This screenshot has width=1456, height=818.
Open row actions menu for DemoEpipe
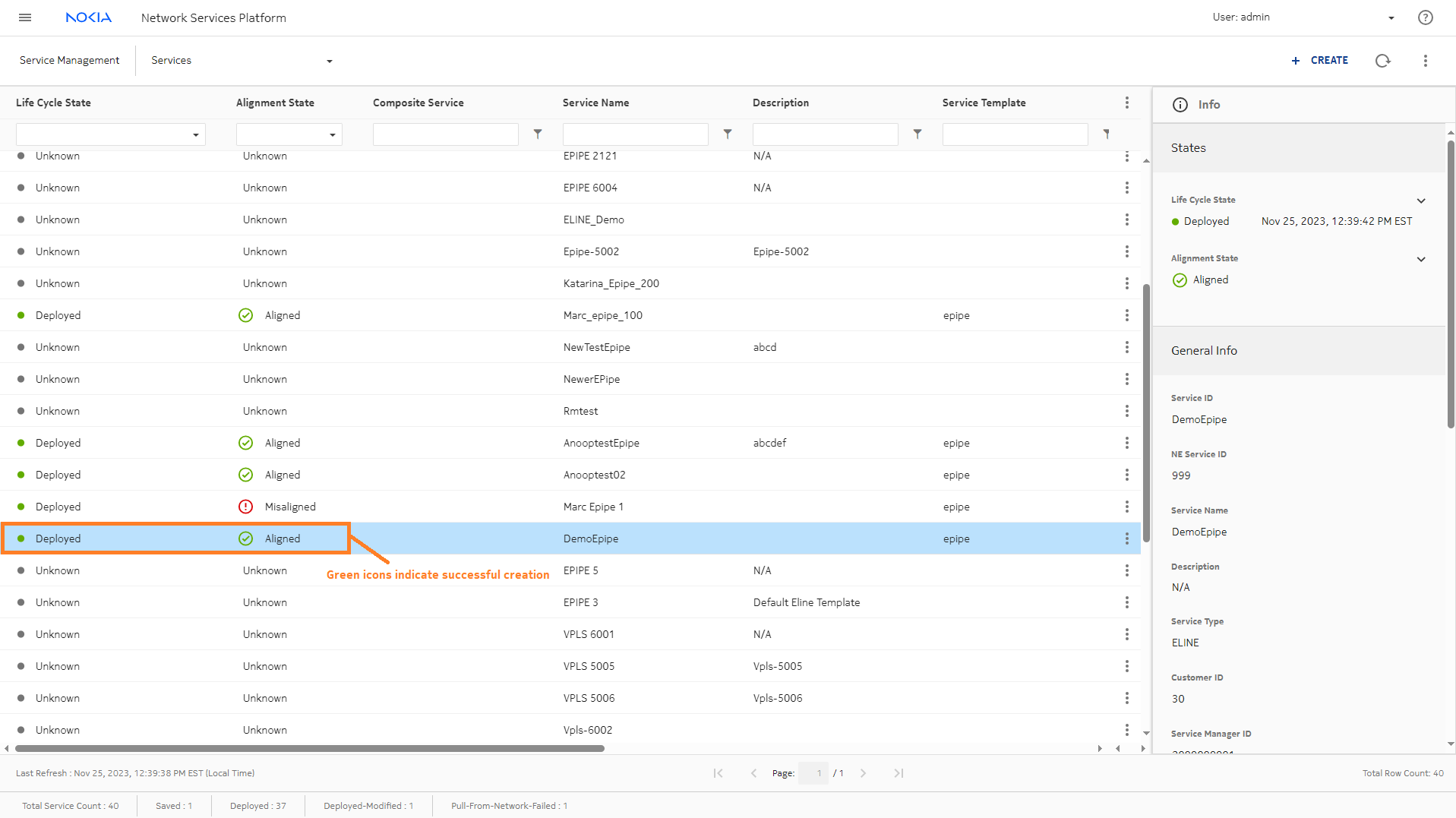point(1126,538)
